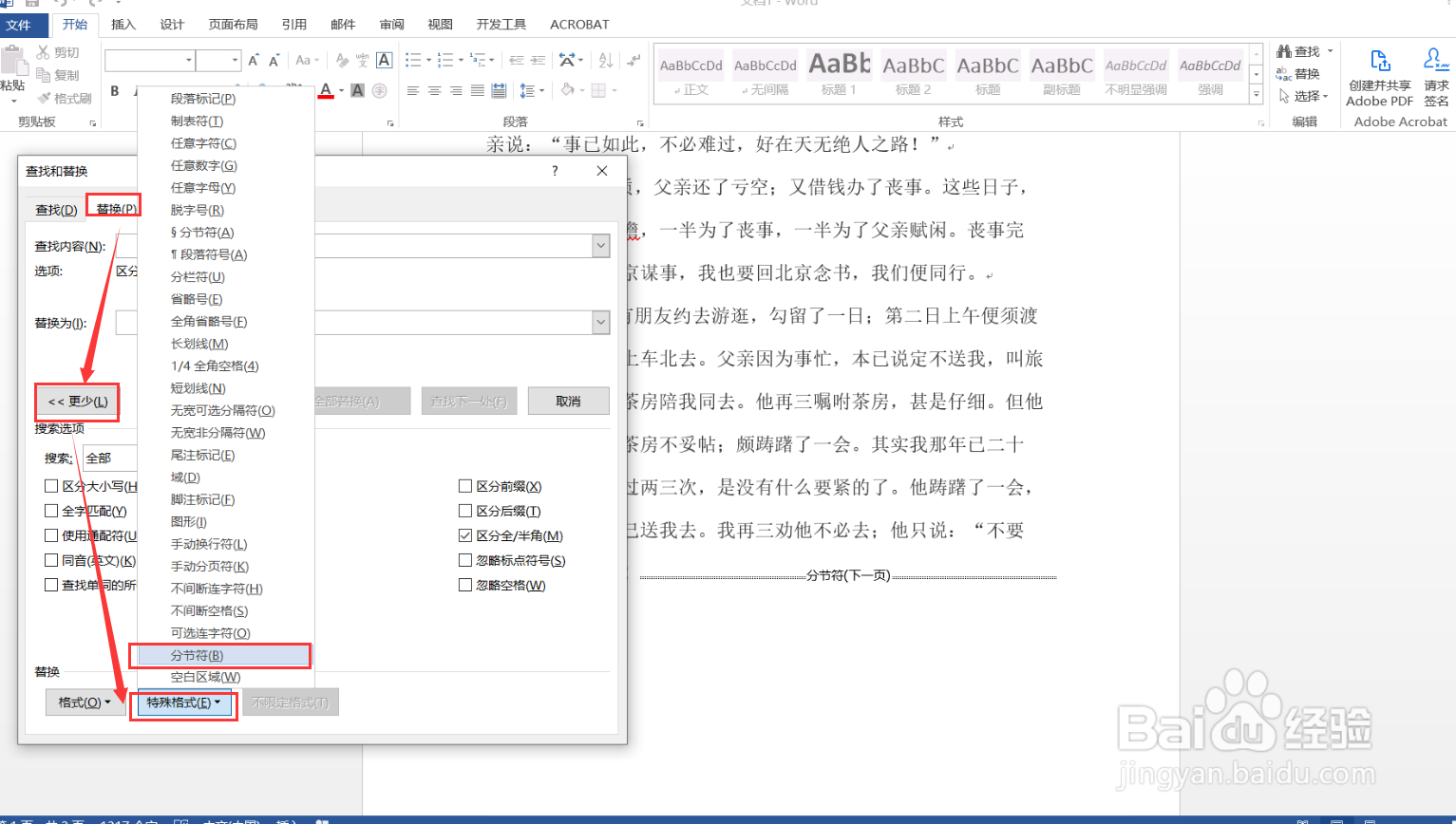Viewport: 1456px width, 824px height.
Task: Click the Bold formatting icon
Action: pos(115,91)
